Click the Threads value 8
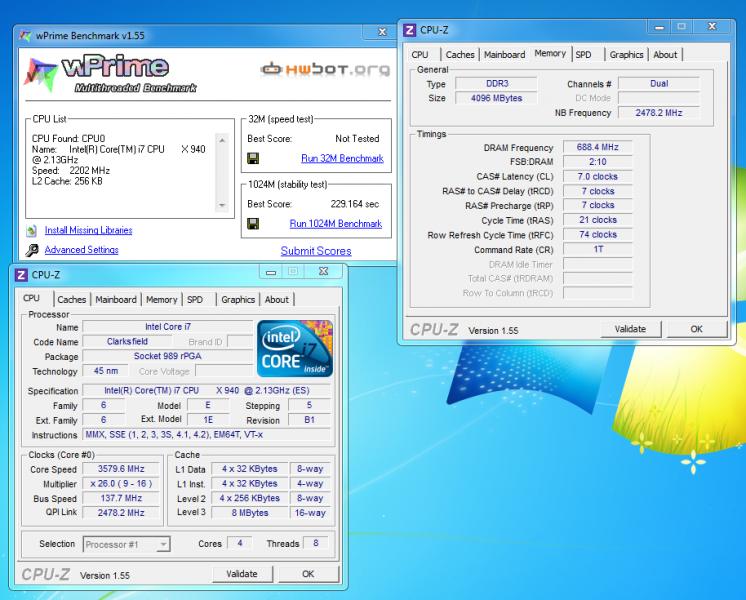Viewport: 746px width, 600px height. (x=315, y=543)
